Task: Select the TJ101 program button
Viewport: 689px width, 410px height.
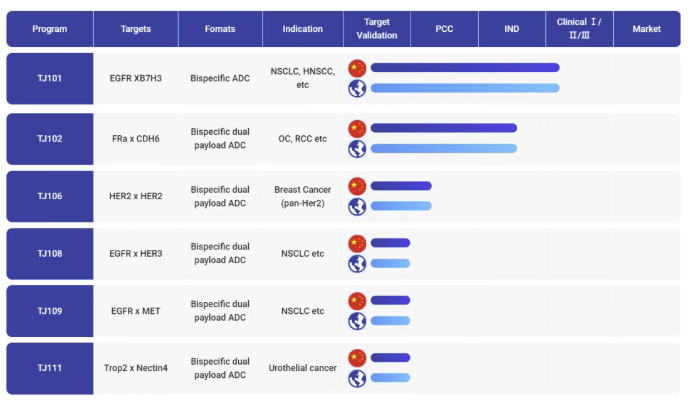Action: (x=49, y=78)
